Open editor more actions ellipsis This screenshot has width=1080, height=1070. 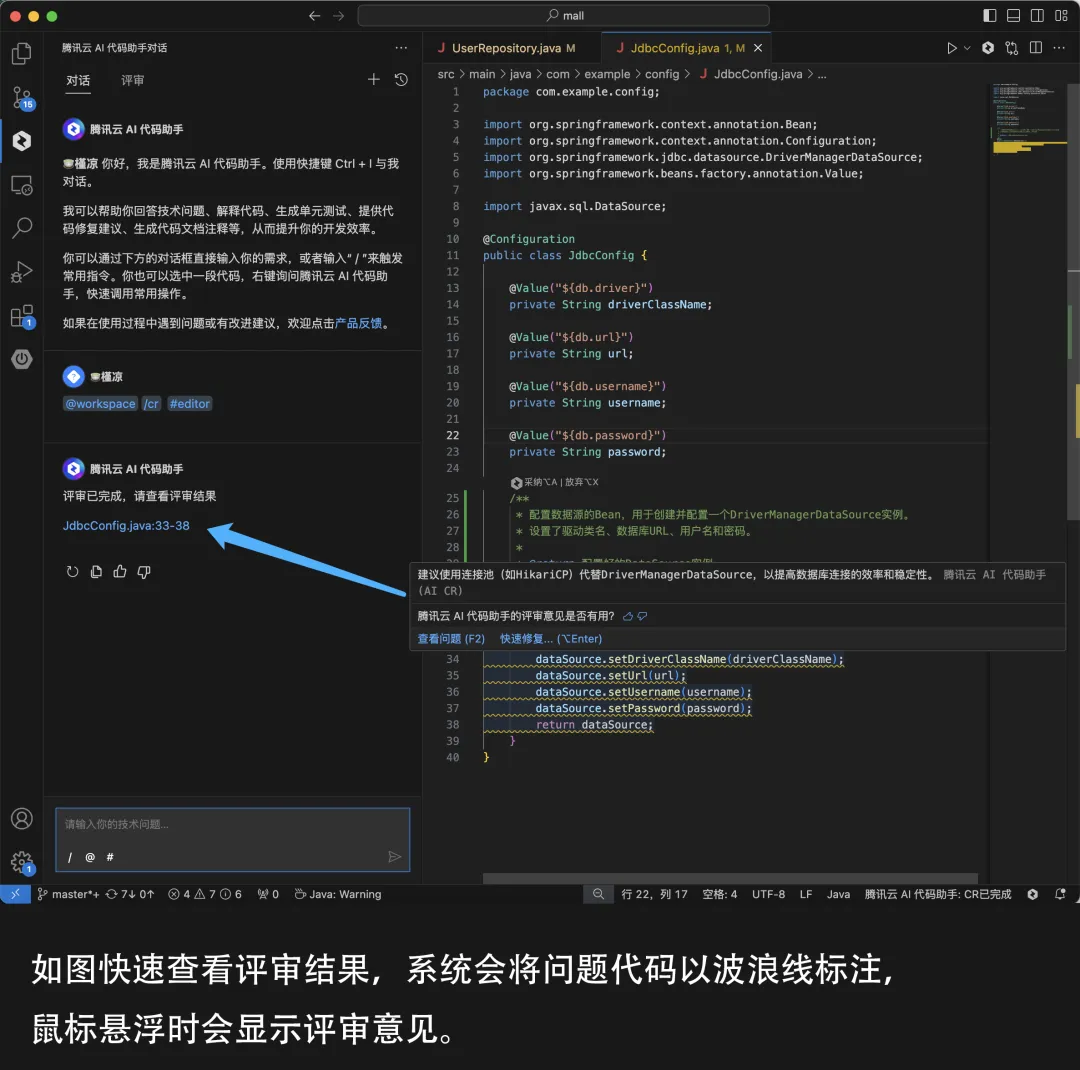1059,48
